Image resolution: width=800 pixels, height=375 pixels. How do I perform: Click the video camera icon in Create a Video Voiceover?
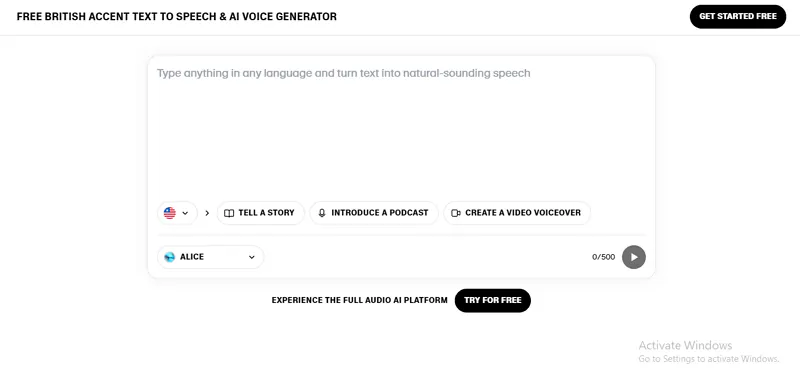click(456, 213)
